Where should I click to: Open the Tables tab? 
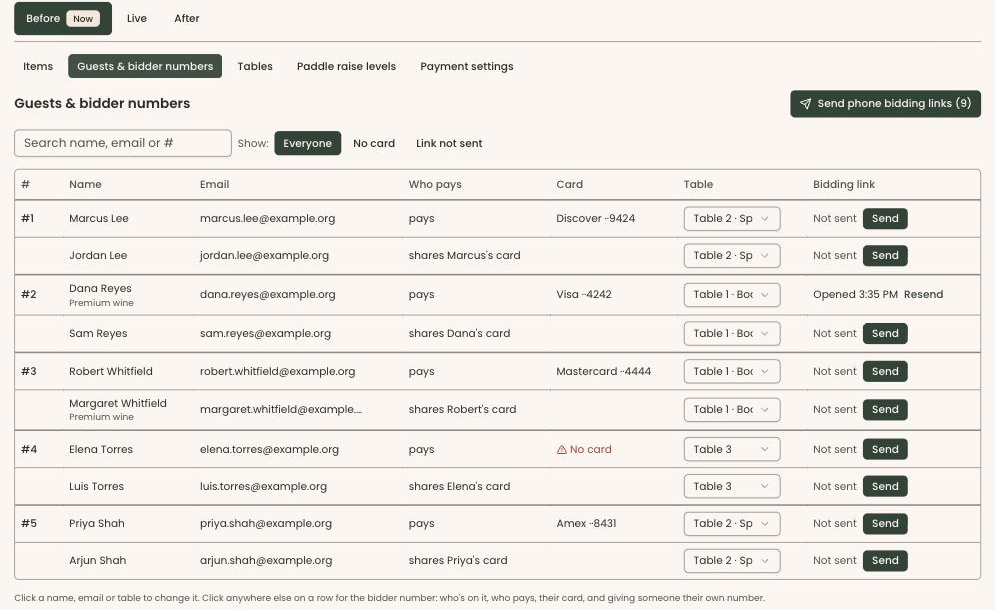click(255, 66)
